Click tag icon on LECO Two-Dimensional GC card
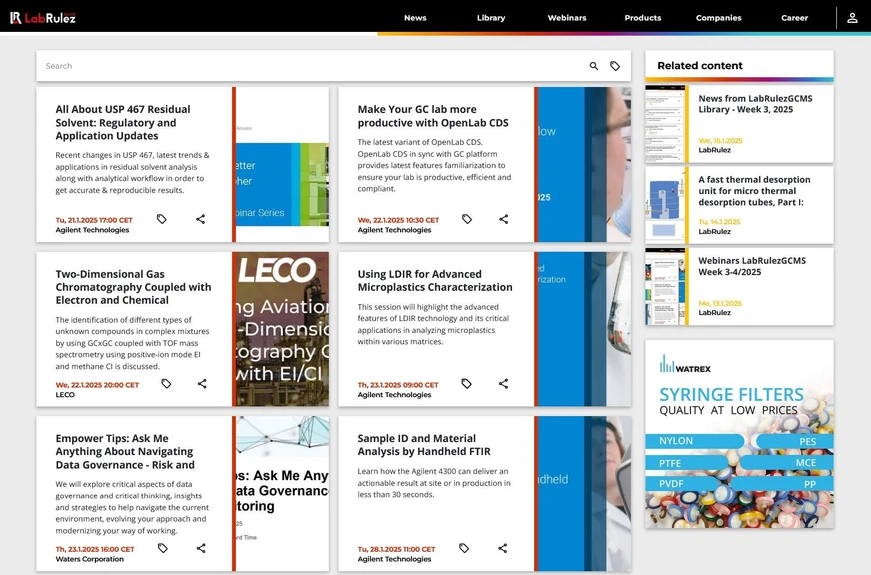Image resolution: width=871 pixels, height=575 pixels. tap(166, 383)
